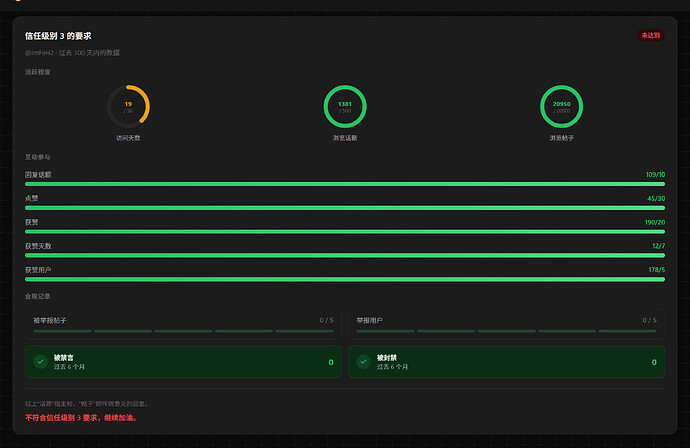Click the 点赞 progress bar
The image size is (690, 448).
(345, 208)
